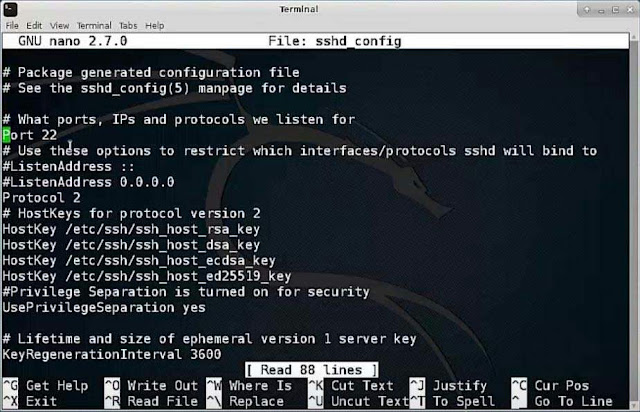Click 'See the sshd_config(5) manpage' comment
The image size is (640, 412).
click(174, 88)
